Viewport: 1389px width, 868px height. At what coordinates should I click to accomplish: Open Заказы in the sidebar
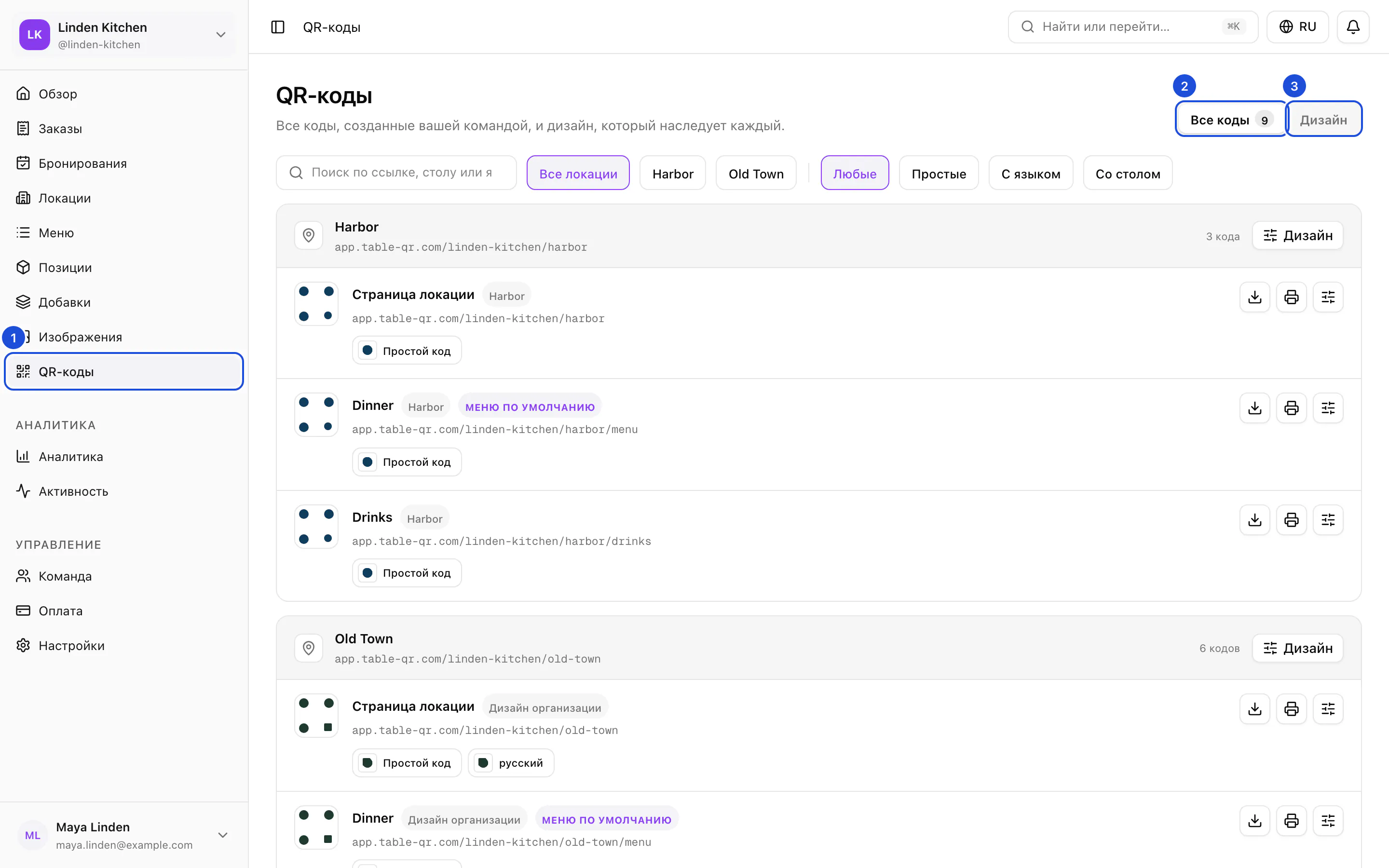pos(124,129)
